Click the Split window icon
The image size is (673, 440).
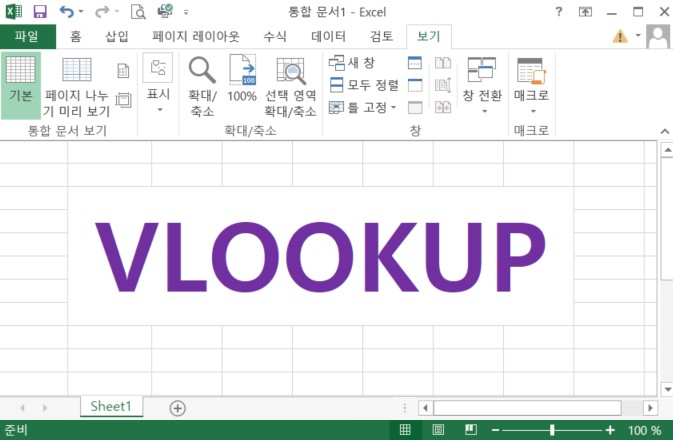click(415, 63)
